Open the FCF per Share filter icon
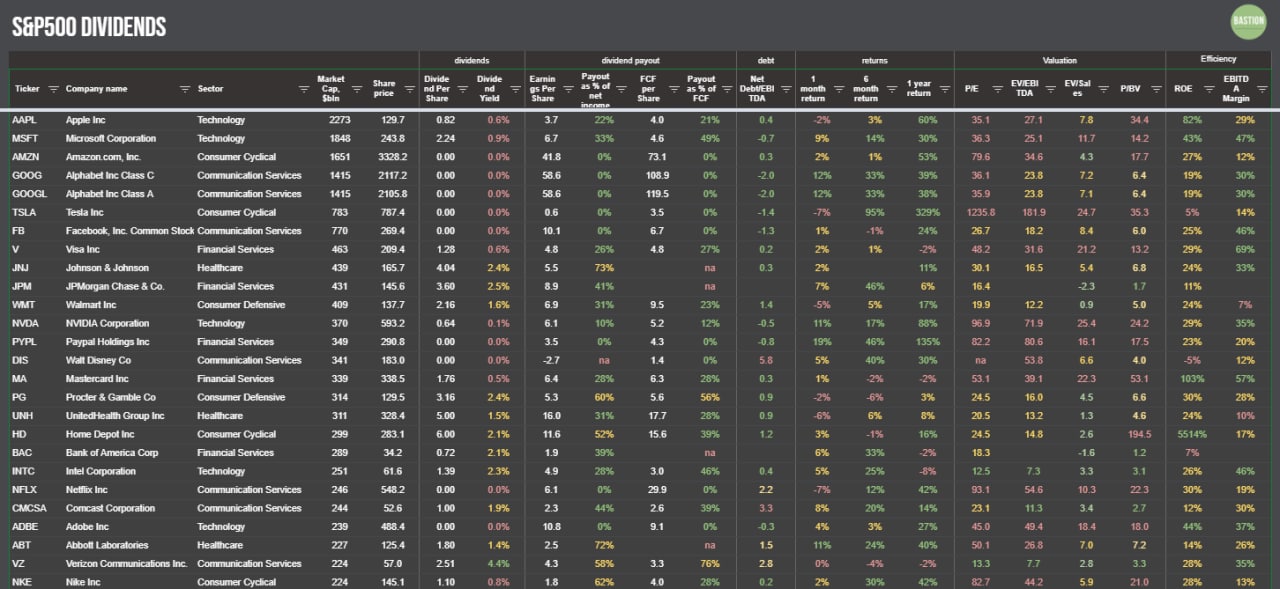The width and height of the screenshot is (1280, 589). [674, 89]
